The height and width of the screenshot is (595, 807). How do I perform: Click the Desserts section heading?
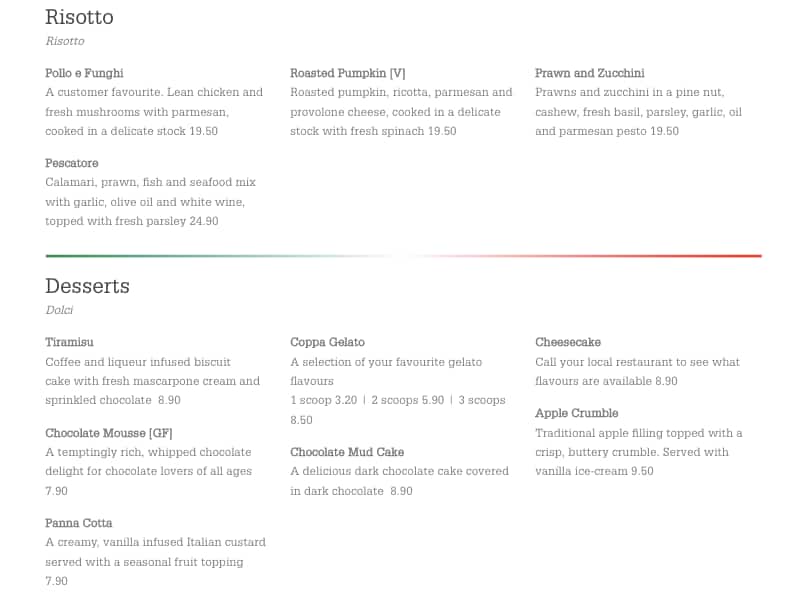coord(88,286)
